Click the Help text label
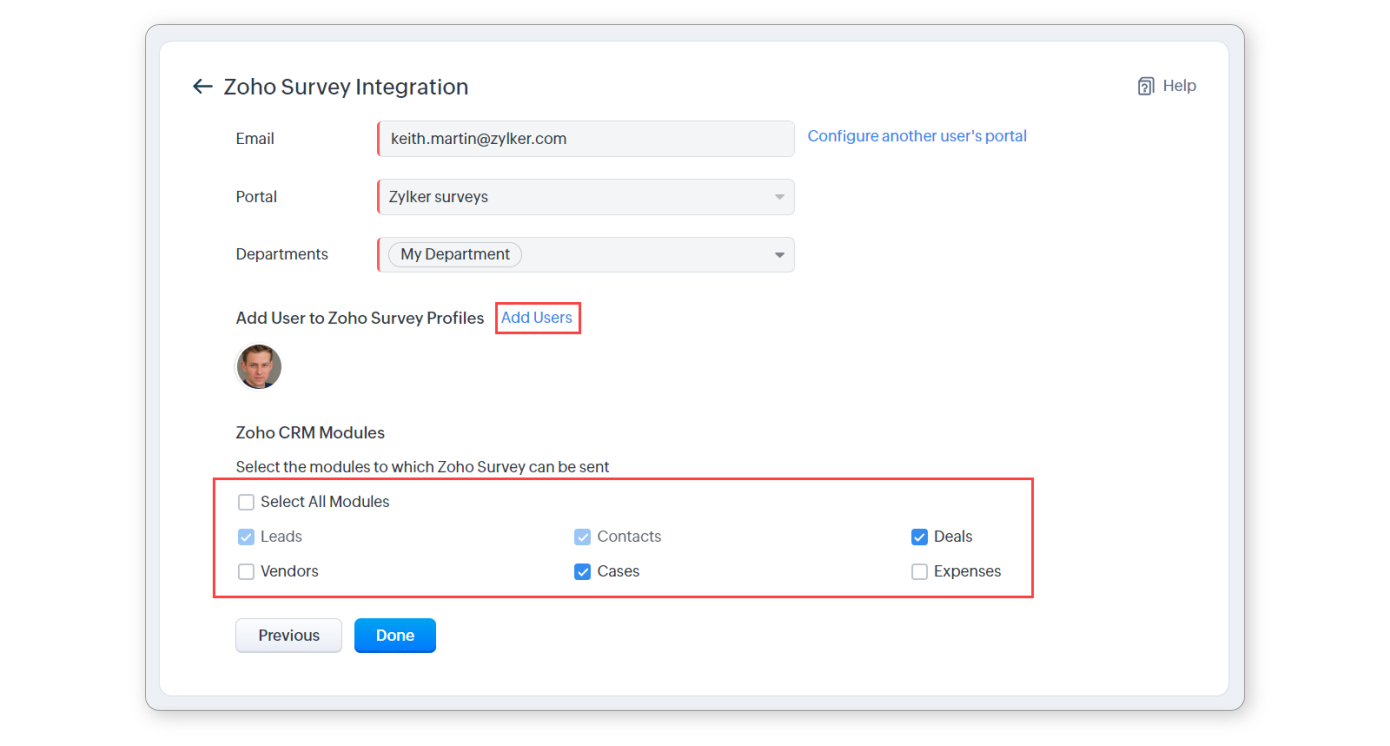 1179,86
